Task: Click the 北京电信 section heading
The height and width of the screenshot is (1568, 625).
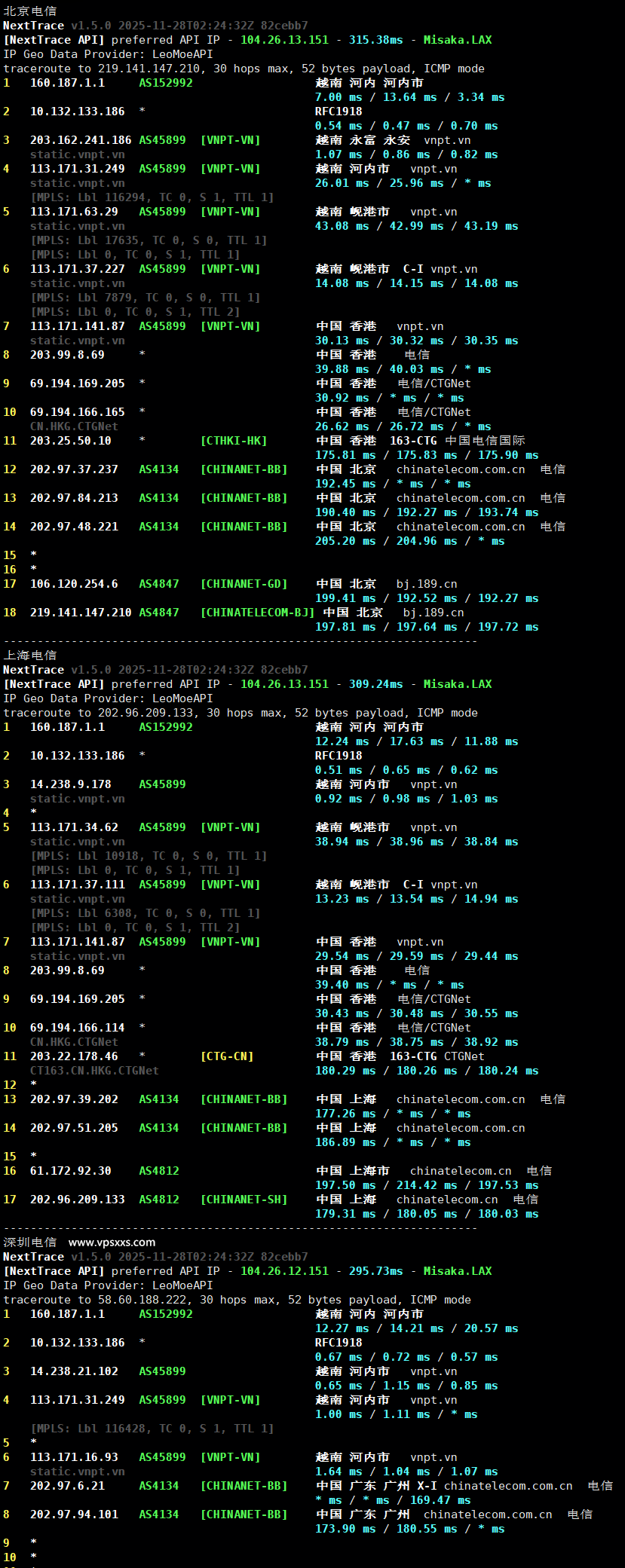Action: [x=30, y=11]
